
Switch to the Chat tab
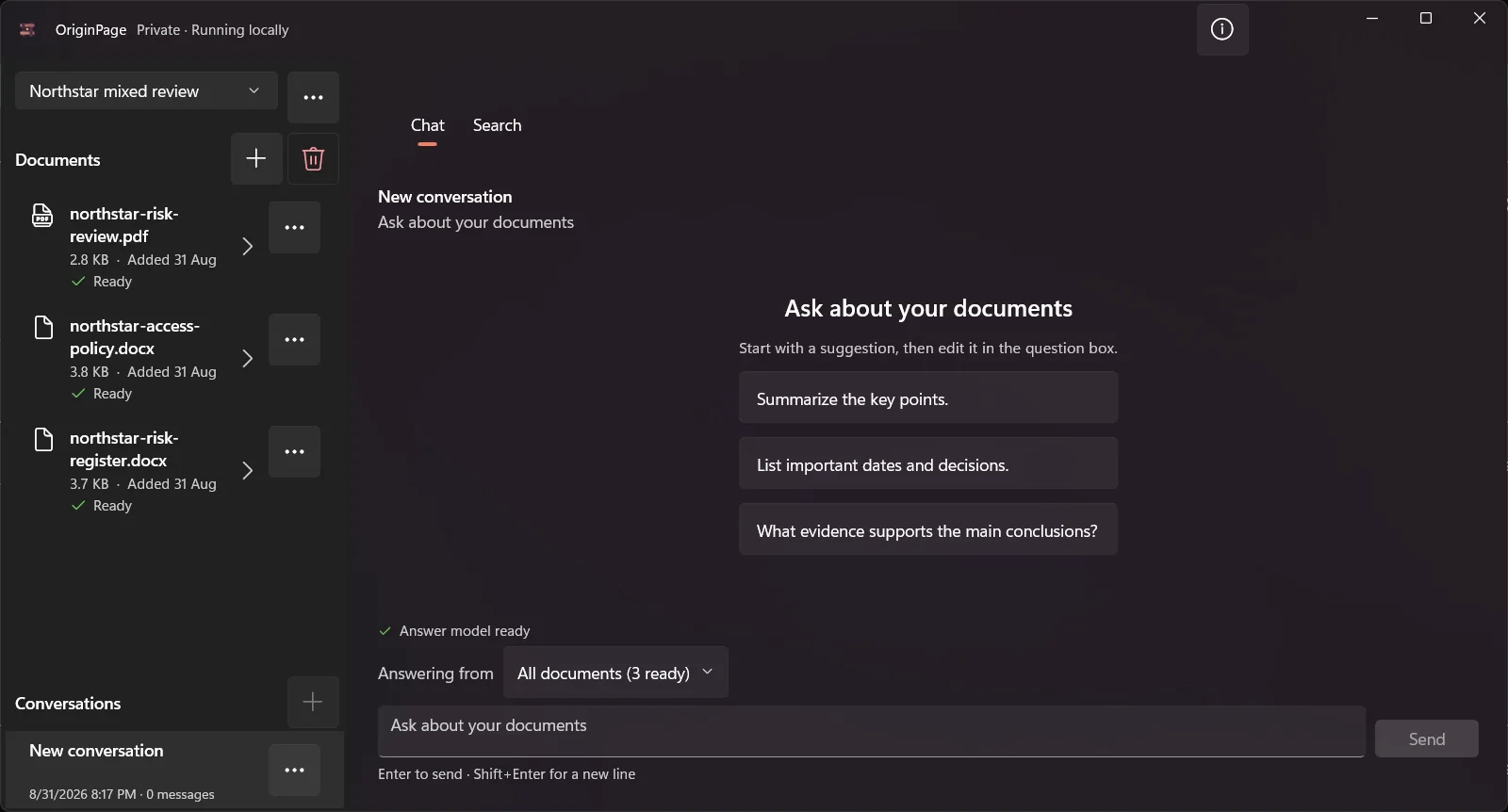coord(427,125)
